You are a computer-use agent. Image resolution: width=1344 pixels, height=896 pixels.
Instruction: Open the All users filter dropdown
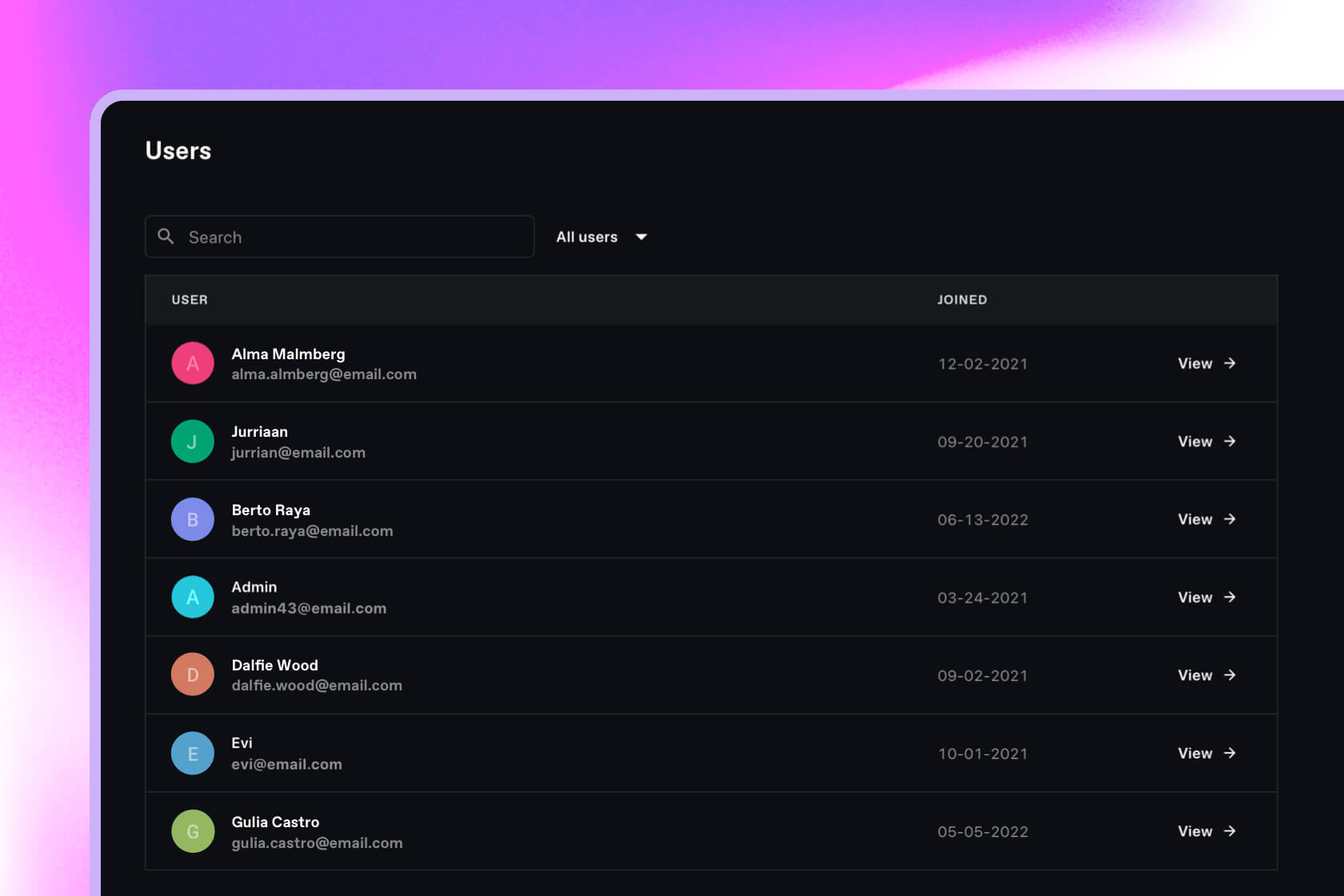coord(602,237)
